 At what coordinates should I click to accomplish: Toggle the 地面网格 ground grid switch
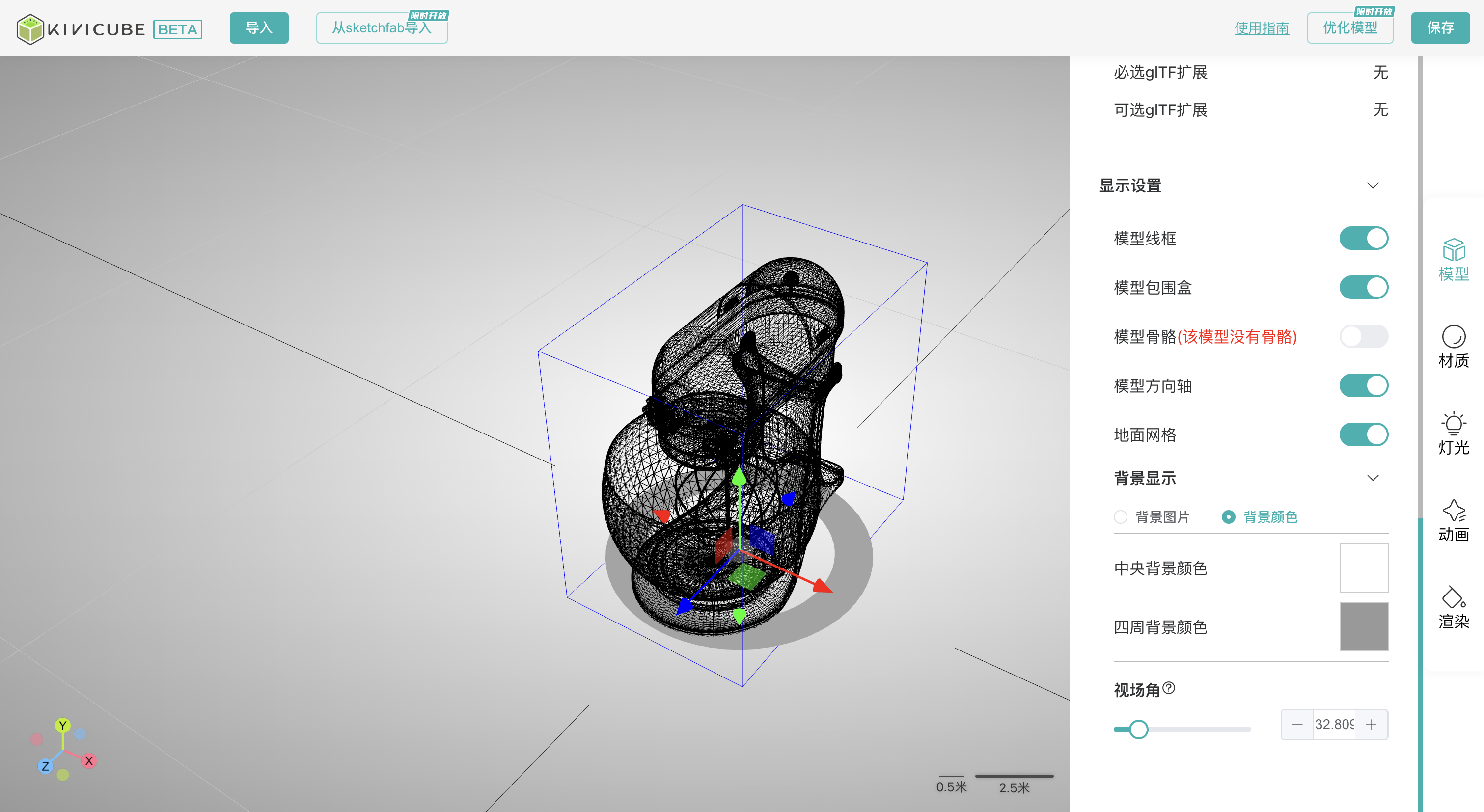coord(1363,434)
